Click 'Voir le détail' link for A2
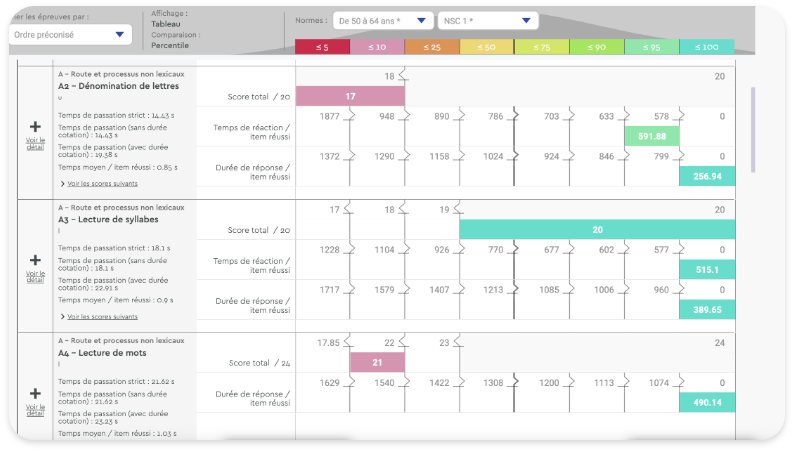The height and width of the screenshot is (452, 794). [x=35, y=142]
